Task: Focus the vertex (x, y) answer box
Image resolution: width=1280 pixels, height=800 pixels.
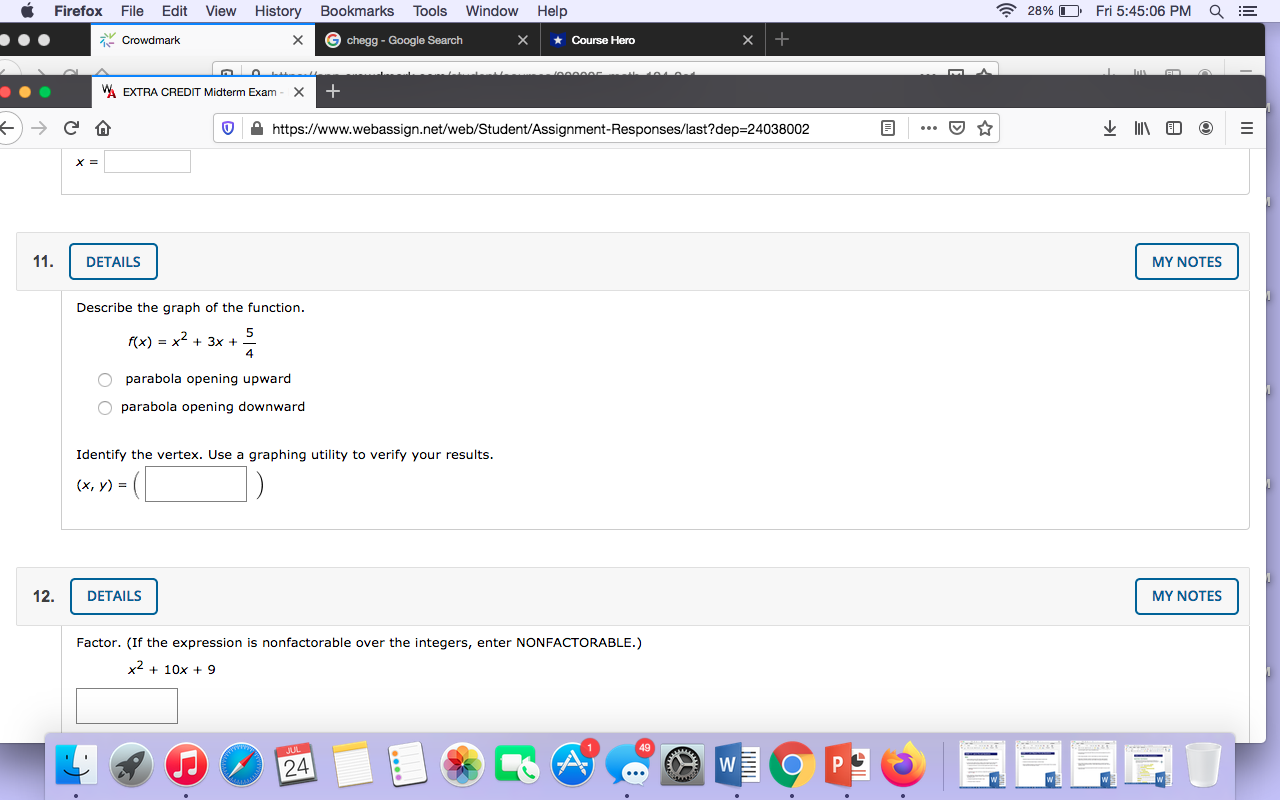Action: [196, 484]
